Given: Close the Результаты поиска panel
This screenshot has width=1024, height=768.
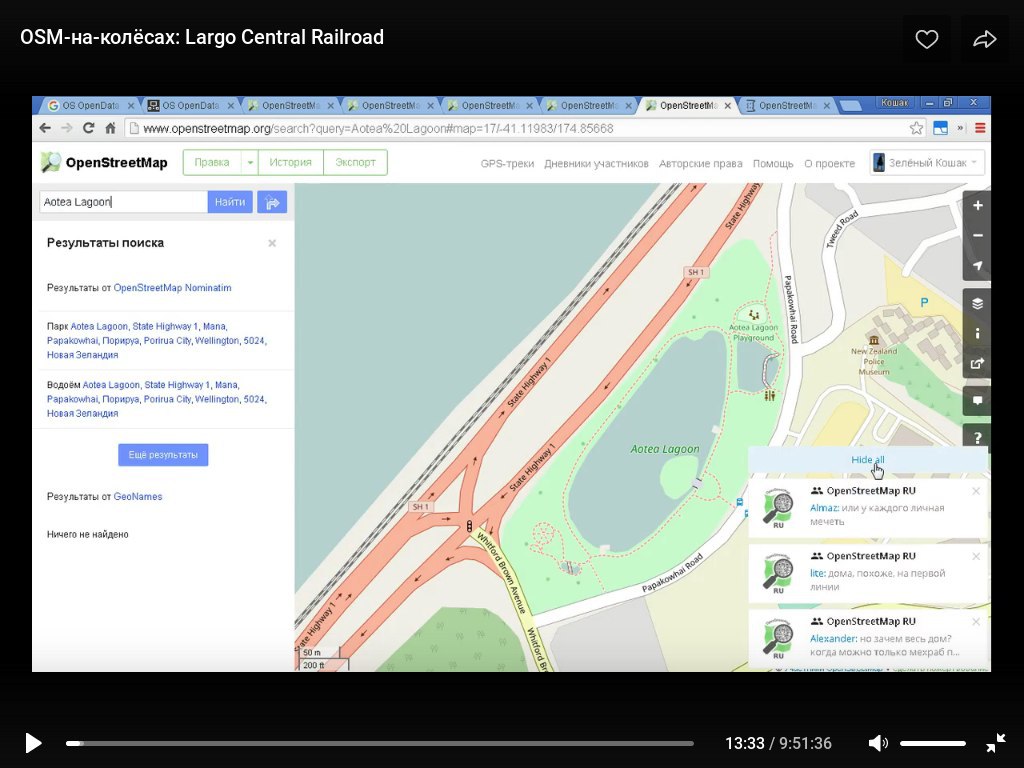Looking at the screenshot, I should tap(272, 243).
